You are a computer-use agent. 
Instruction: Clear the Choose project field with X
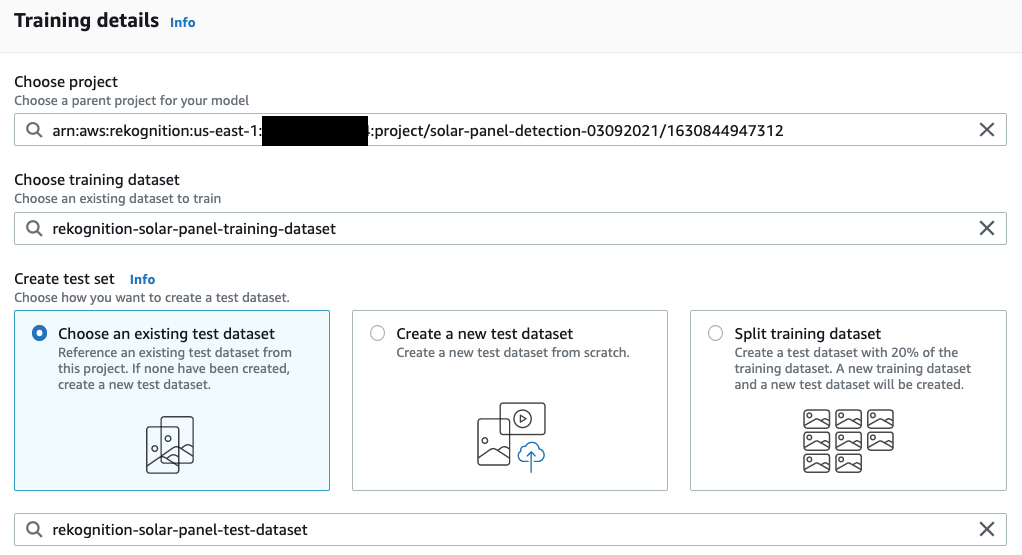click(987, 130)
